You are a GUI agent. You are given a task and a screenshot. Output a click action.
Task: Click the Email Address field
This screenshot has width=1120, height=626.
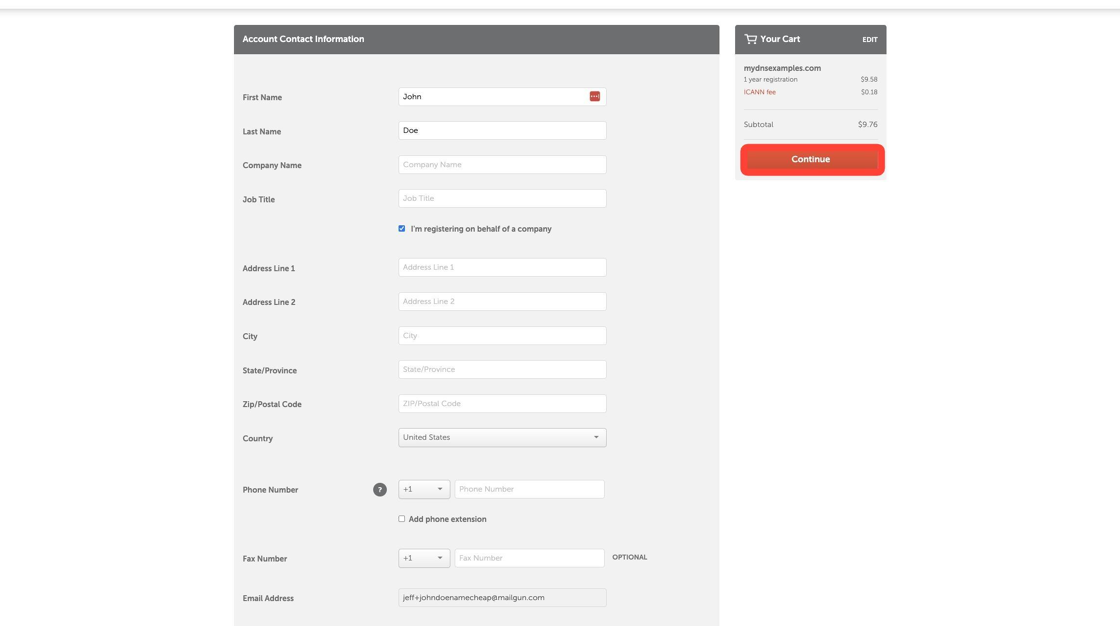click(502, 597)
